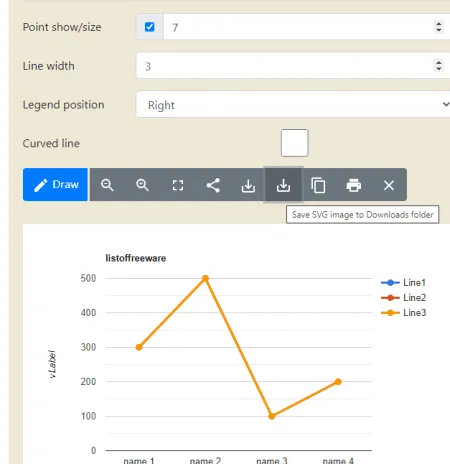Toggle fullscreen view icon
Image resolution: width=450 pixels, height=464 pixels.
point(178,185)
